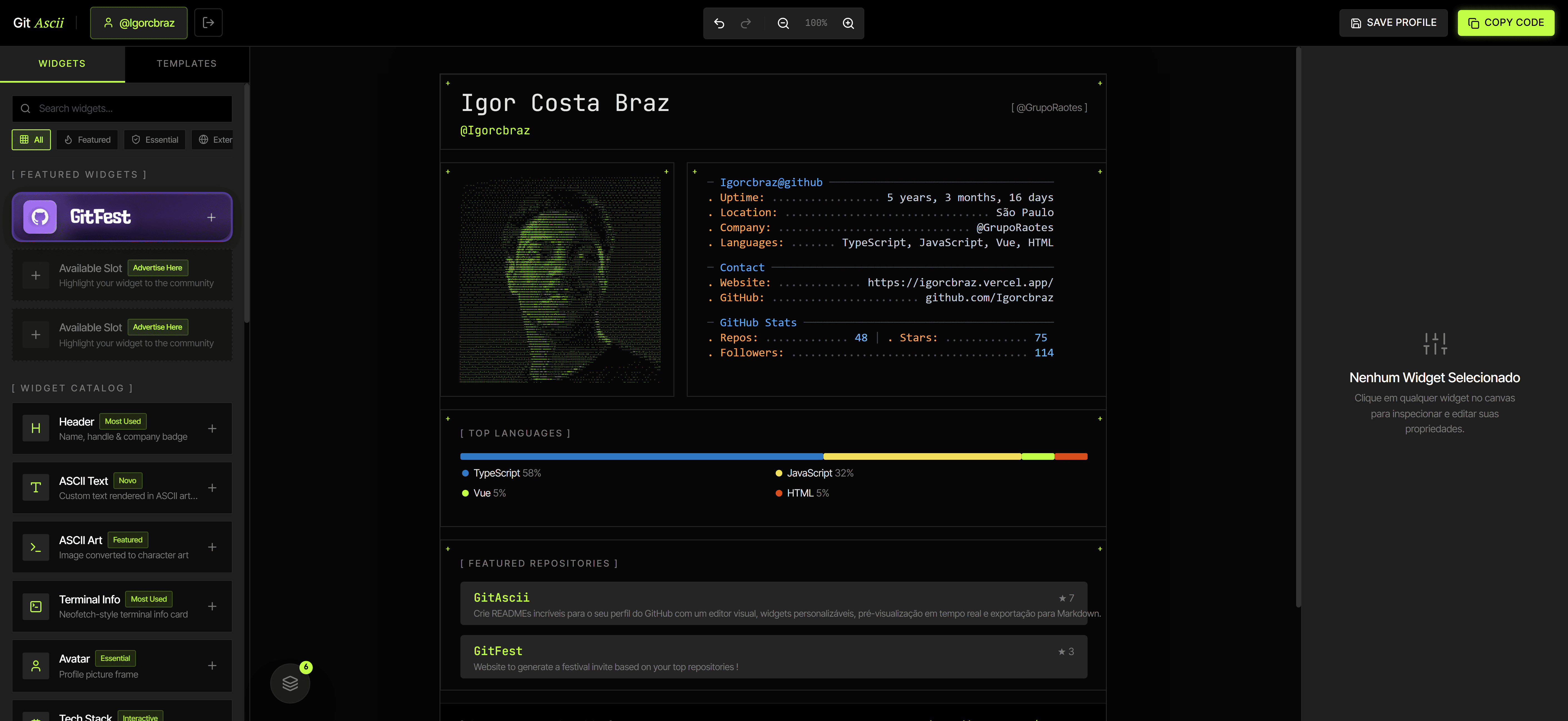
Task: Click Advertise Here on second Available Slot
Action: pyautogui.click(x=158, y=327)
